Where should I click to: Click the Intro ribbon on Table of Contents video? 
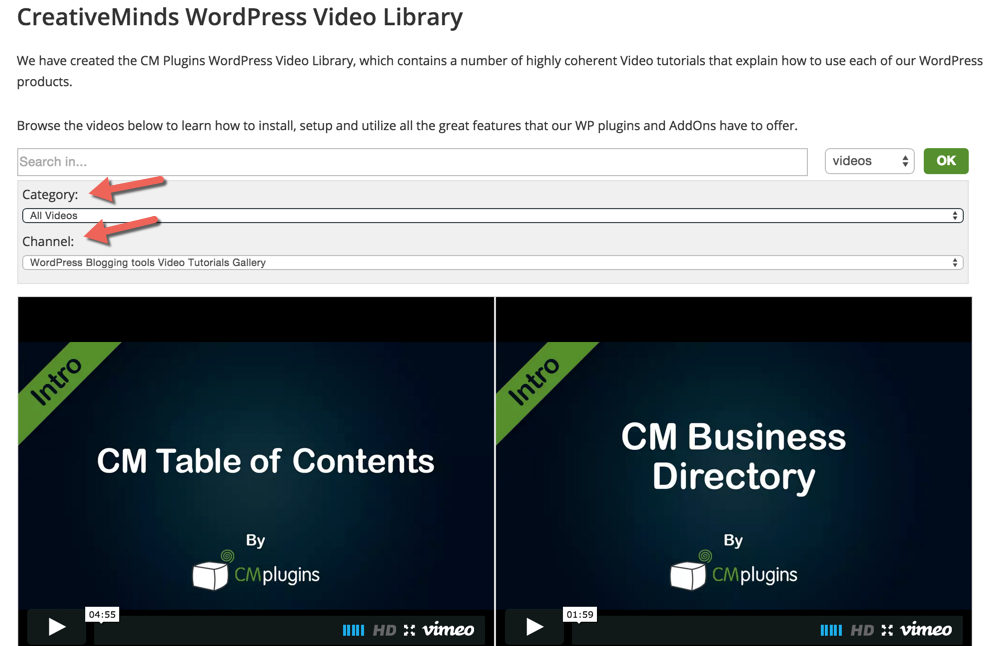point(58,383)
